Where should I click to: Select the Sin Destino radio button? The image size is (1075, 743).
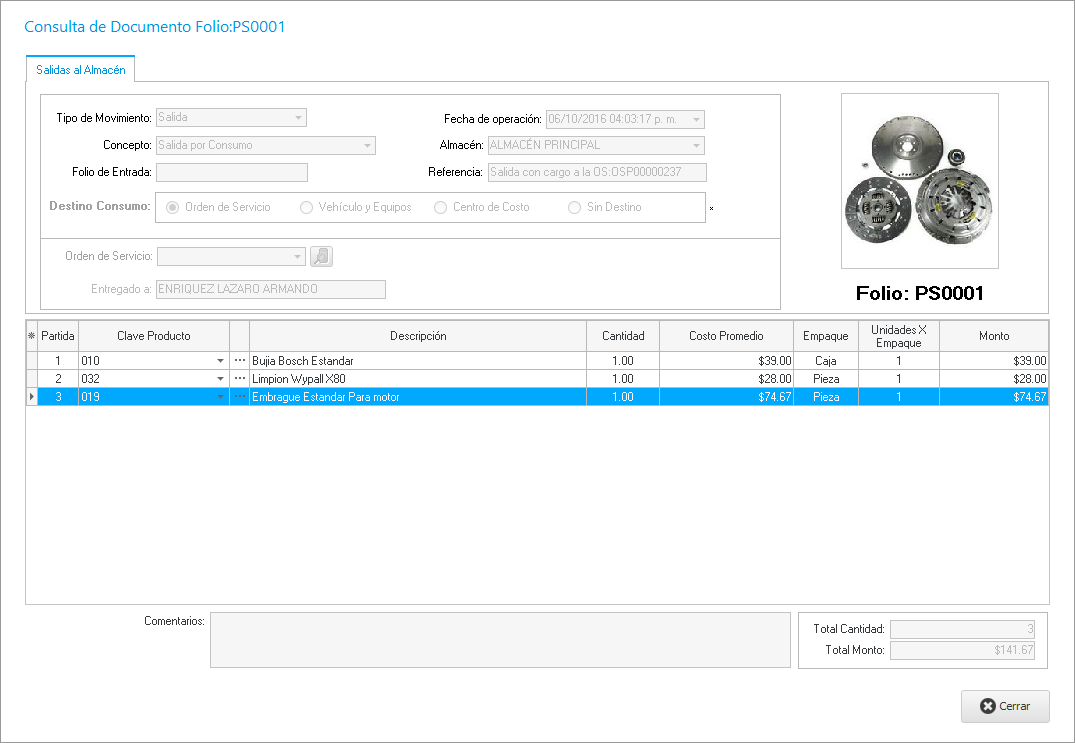pyautogui.click(x=574, y=207)
